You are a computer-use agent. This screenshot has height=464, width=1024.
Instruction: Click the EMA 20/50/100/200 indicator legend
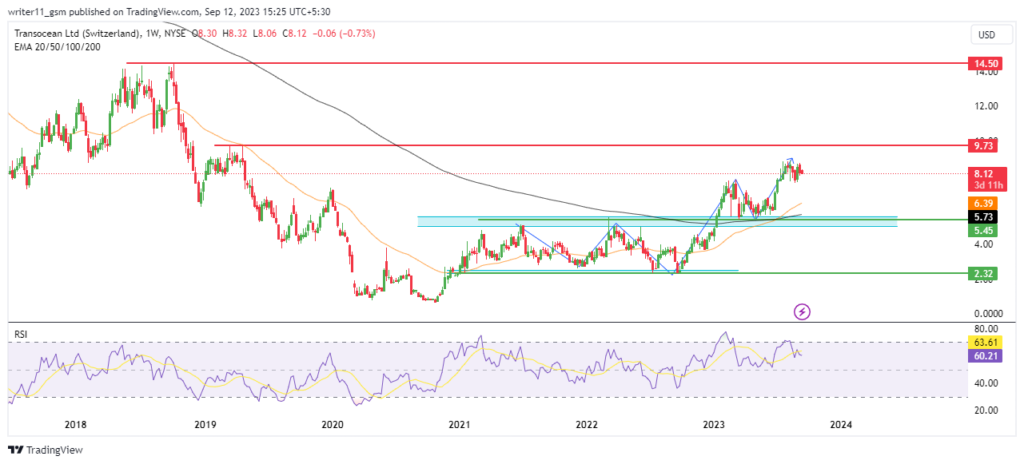pyautogui.click(x=55, y=46)
